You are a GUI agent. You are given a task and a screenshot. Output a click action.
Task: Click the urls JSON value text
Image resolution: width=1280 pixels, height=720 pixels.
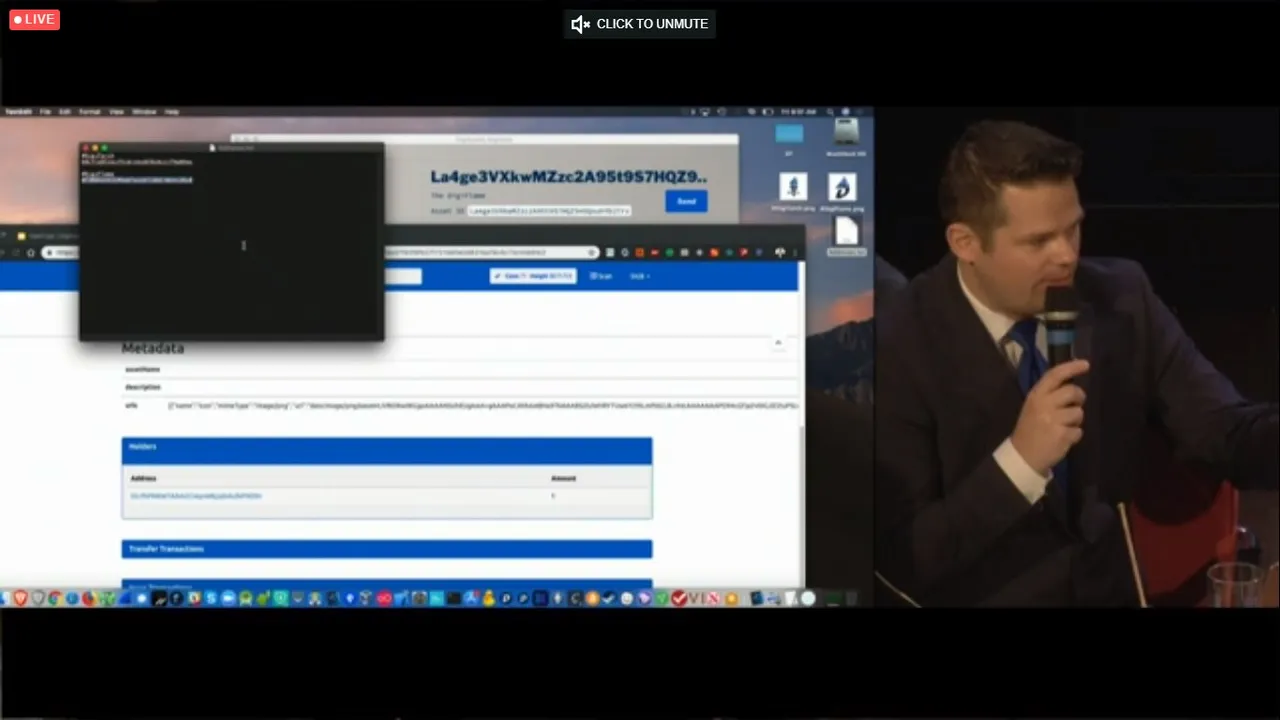point(483,406)
